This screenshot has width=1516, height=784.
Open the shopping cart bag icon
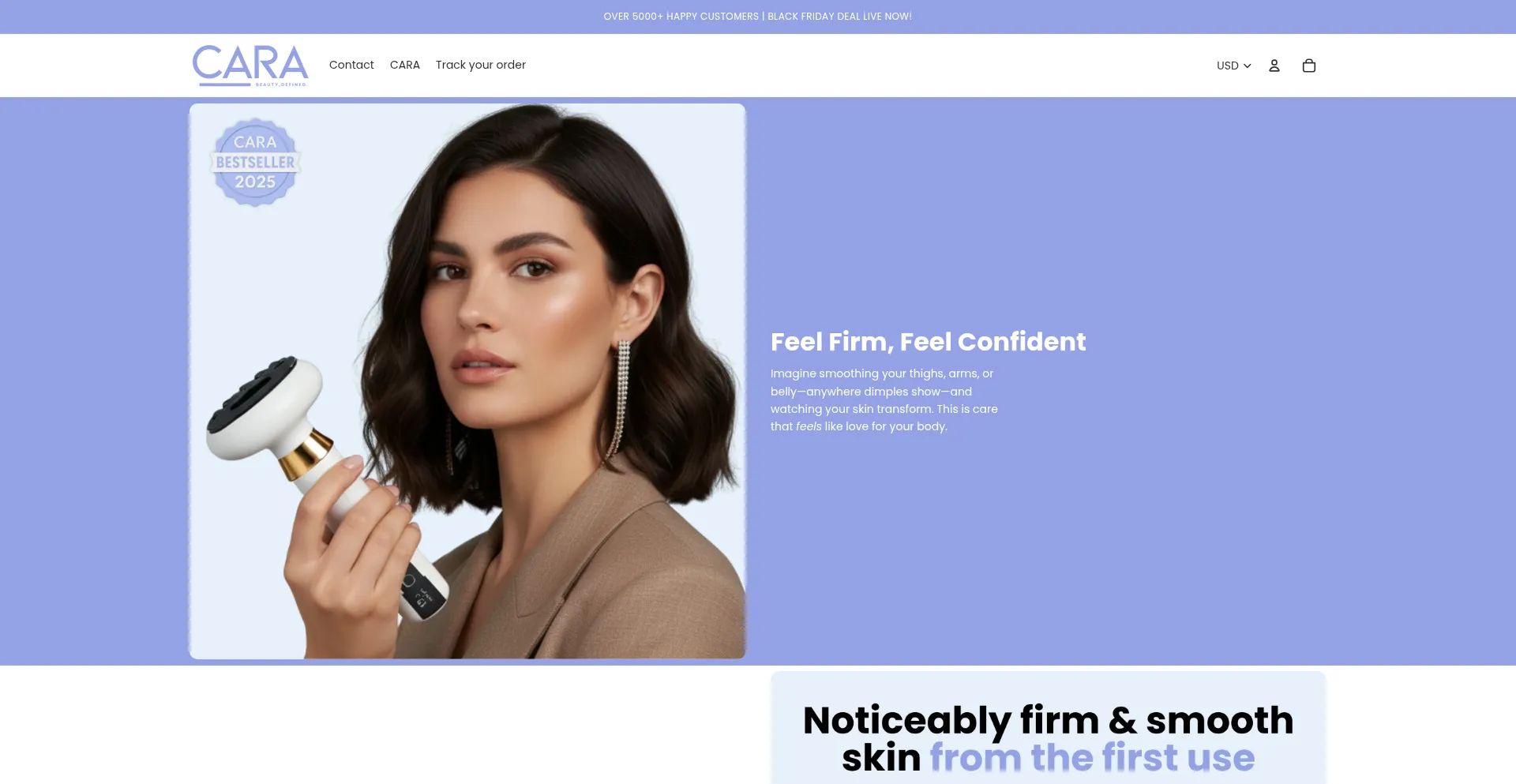(1308, 66)
